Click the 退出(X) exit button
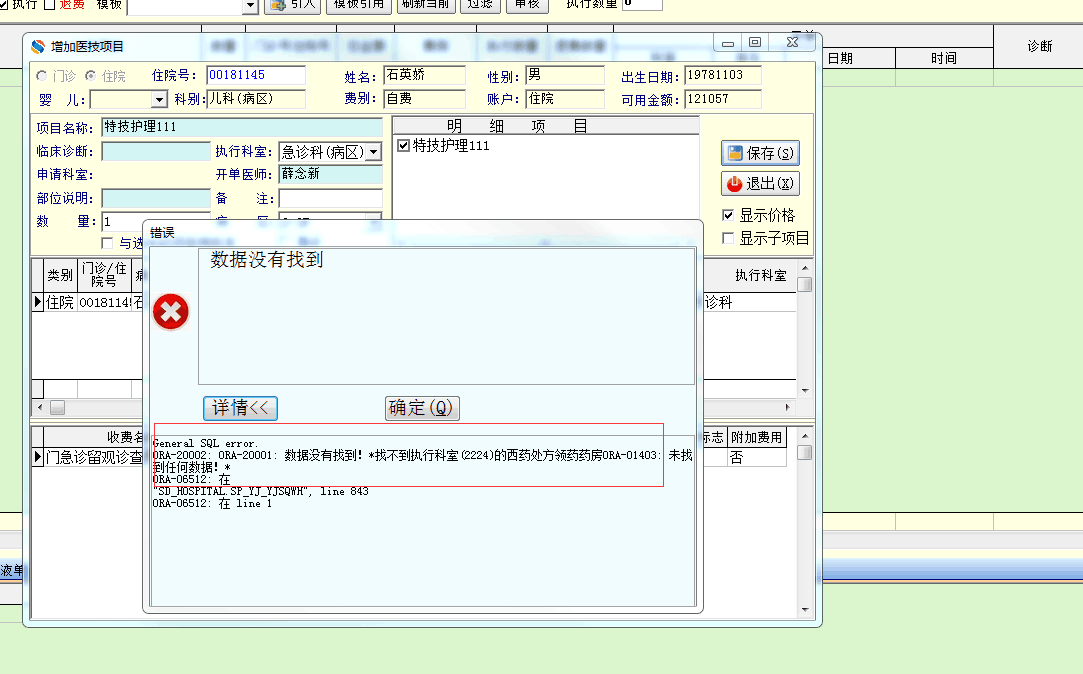This screenshot has width=1083, height=674. (x=760, y=183)
